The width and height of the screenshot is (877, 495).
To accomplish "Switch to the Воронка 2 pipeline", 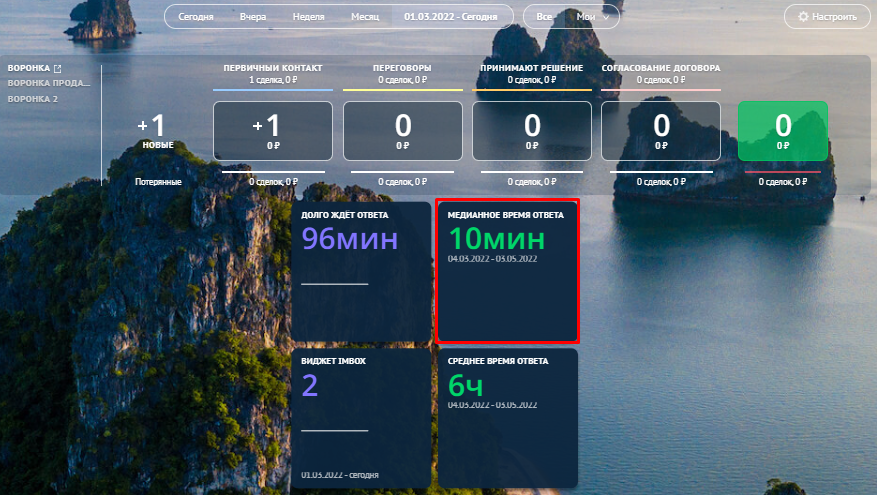I will (x=33, y=99).
